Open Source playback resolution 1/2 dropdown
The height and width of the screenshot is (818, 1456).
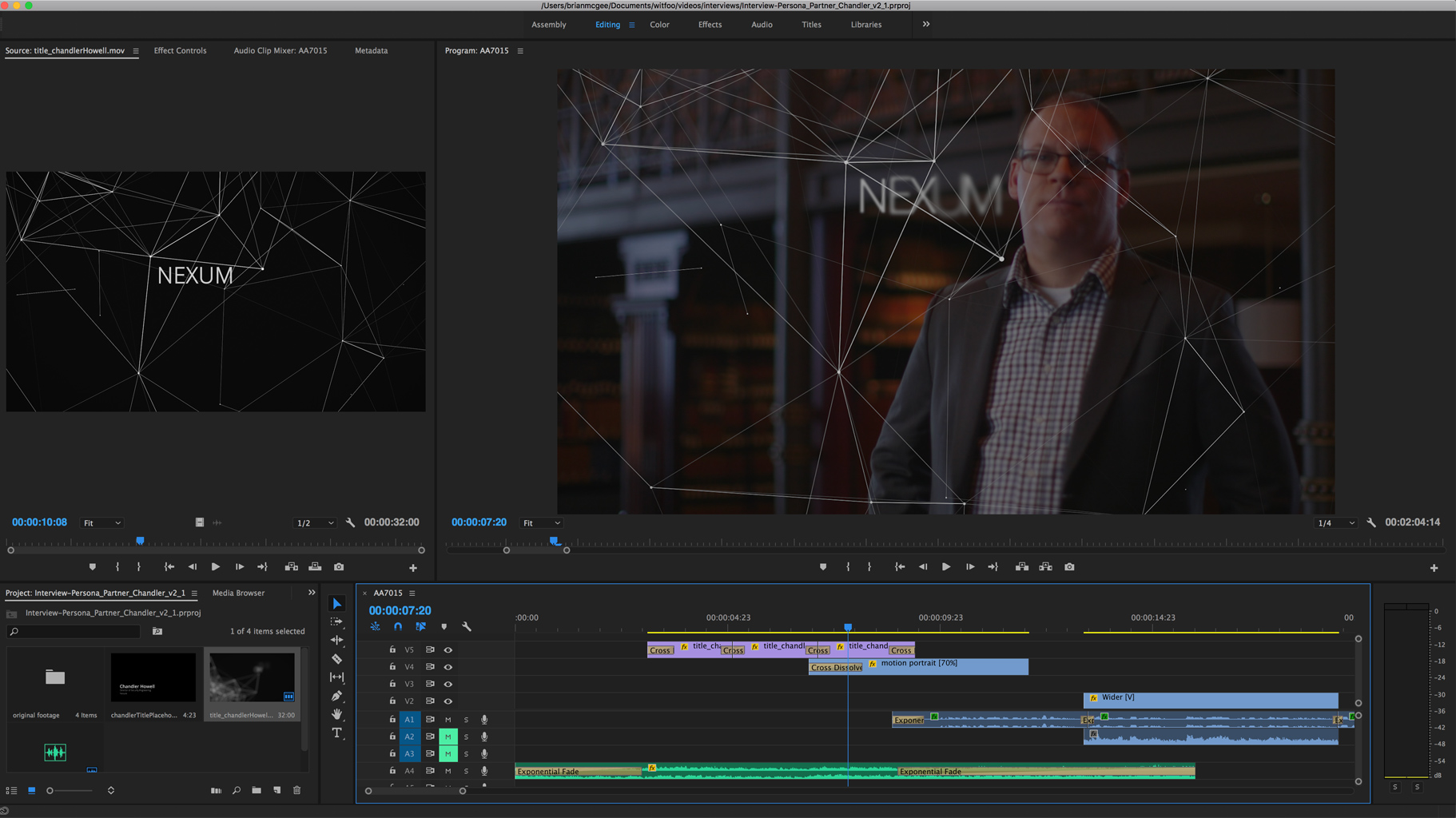pyautogui.click(x=315, y=523)
